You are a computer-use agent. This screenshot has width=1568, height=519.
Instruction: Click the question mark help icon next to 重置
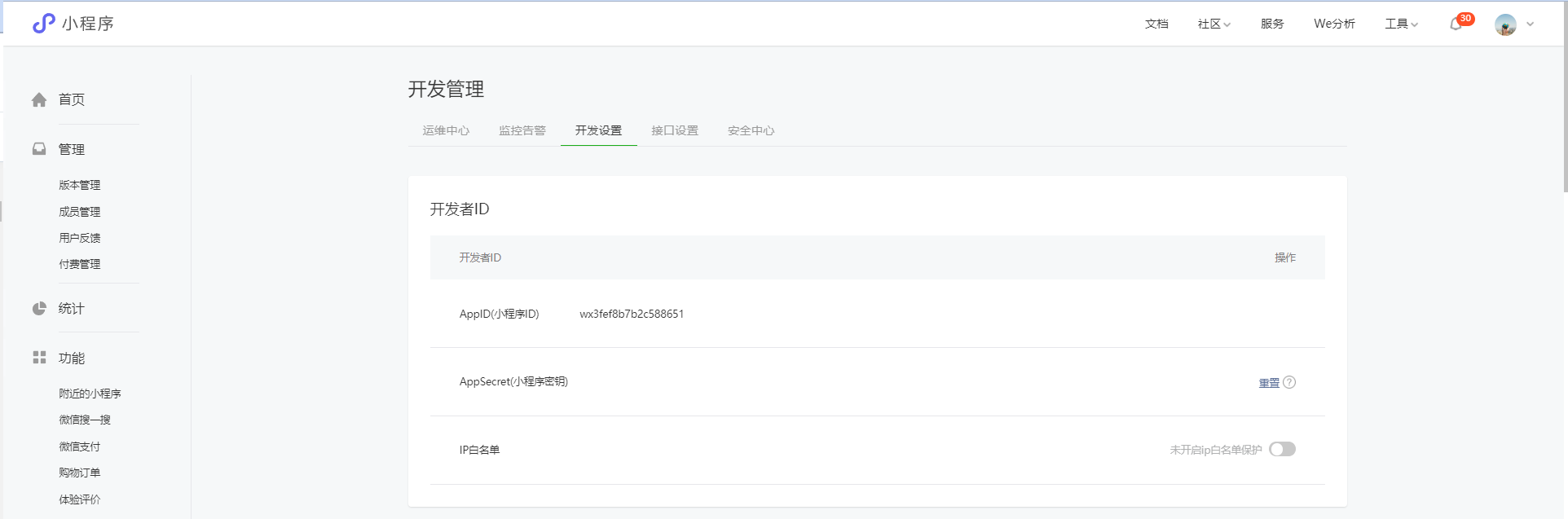tap(1289, 382)
